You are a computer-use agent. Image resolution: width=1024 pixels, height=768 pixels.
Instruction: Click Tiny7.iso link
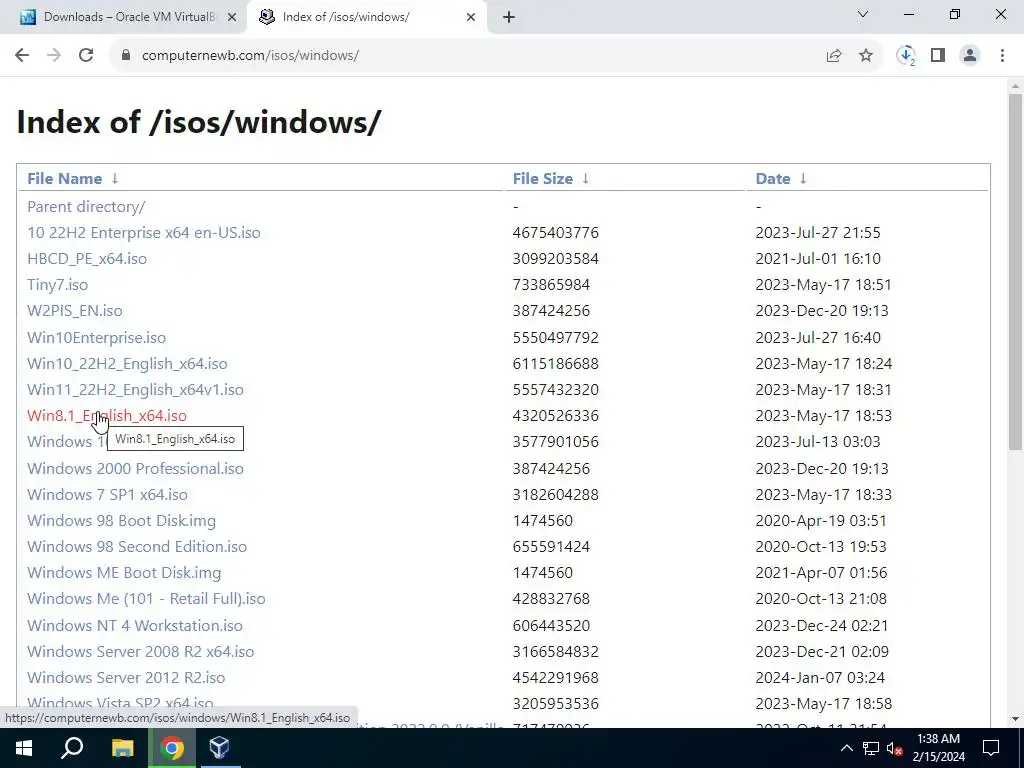(57, 285)
